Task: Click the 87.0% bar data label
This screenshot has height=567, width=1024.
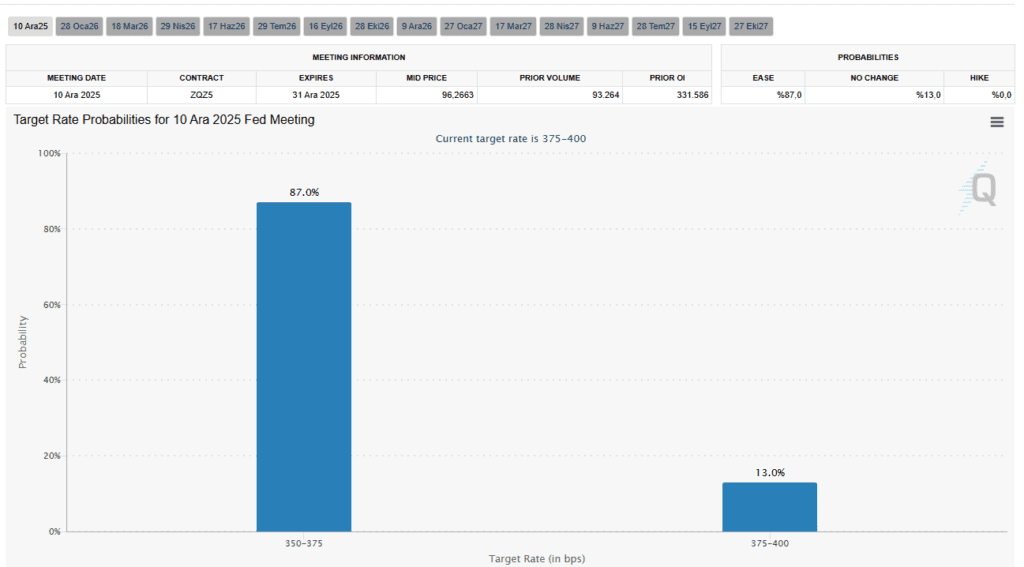Action: pos(304,192)
